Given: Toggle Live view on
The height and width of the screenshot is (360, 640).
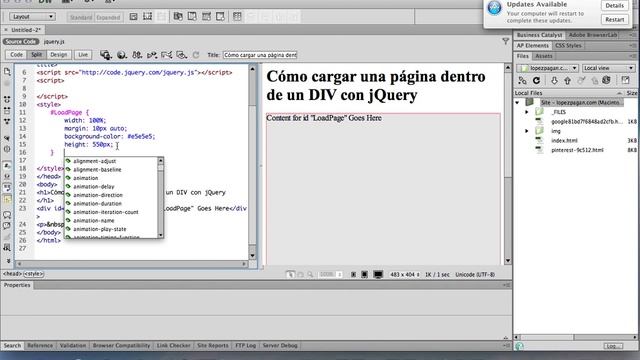Looking at the screenshot, I should click(x=83, y=55).
